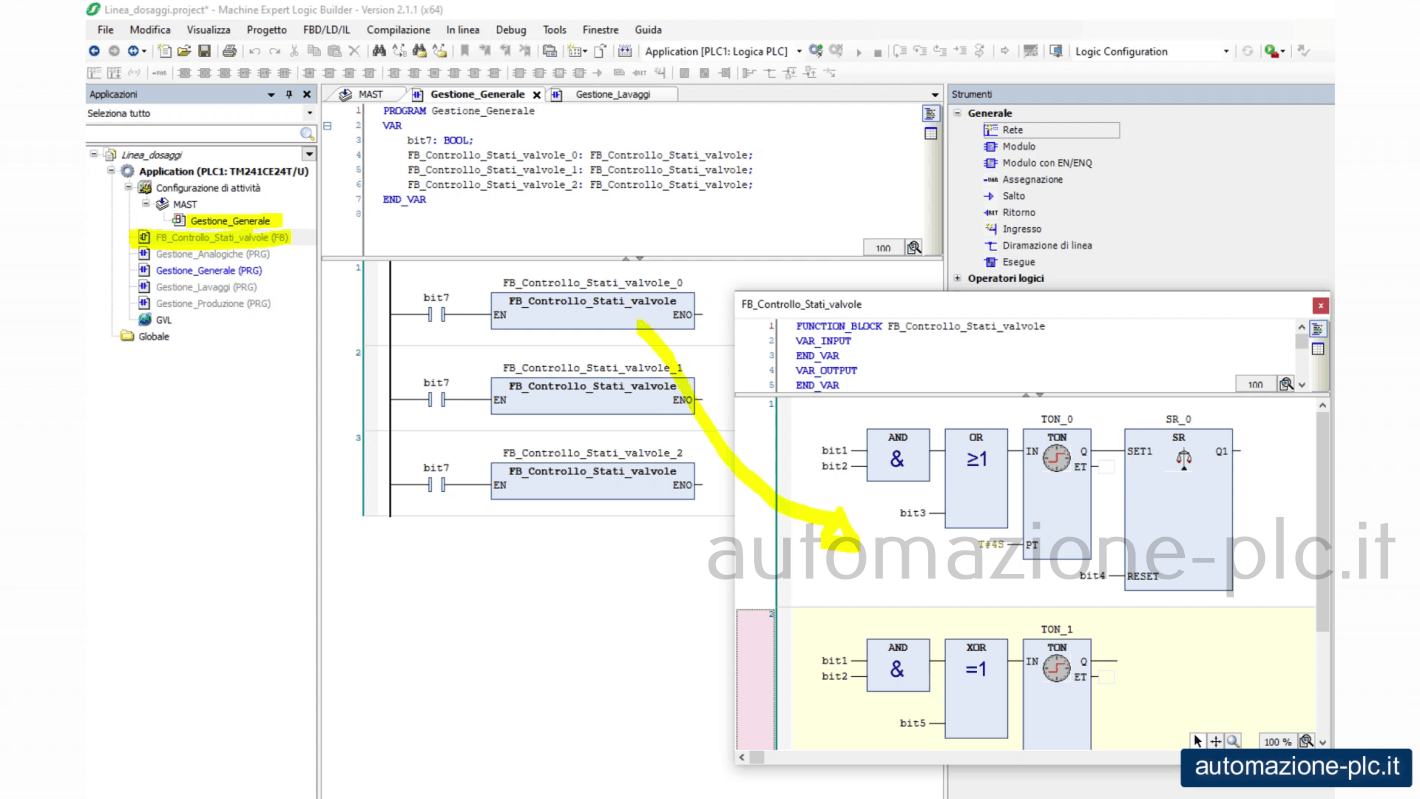Select FB_Controllo_Stati_valvole (FB) in tree

[x=222, y=238]
